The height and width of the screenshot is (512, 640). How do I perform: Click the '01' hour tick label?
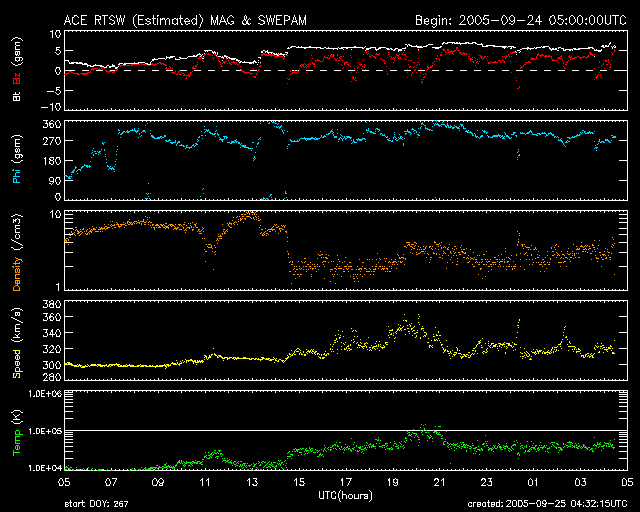pyautogui.click(x=533, y=482)
